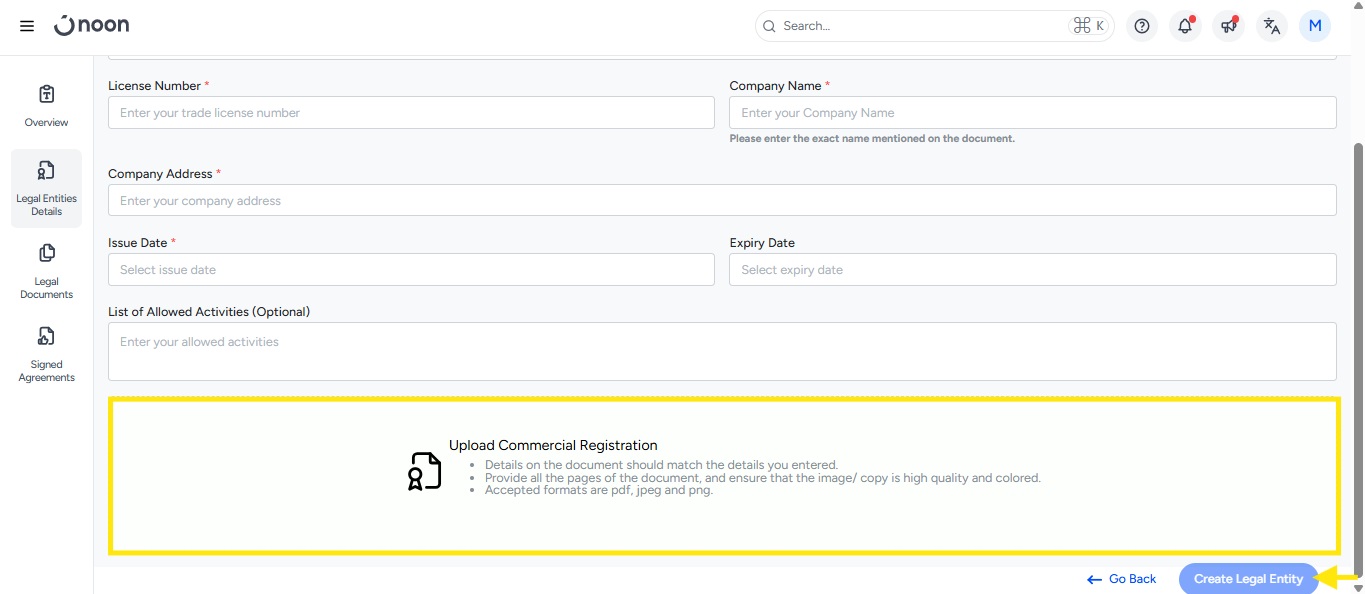The height and width of the screenshot is (594, 1365).
Task: Click into the Company Name field
Action: [x=1032, y=113]
